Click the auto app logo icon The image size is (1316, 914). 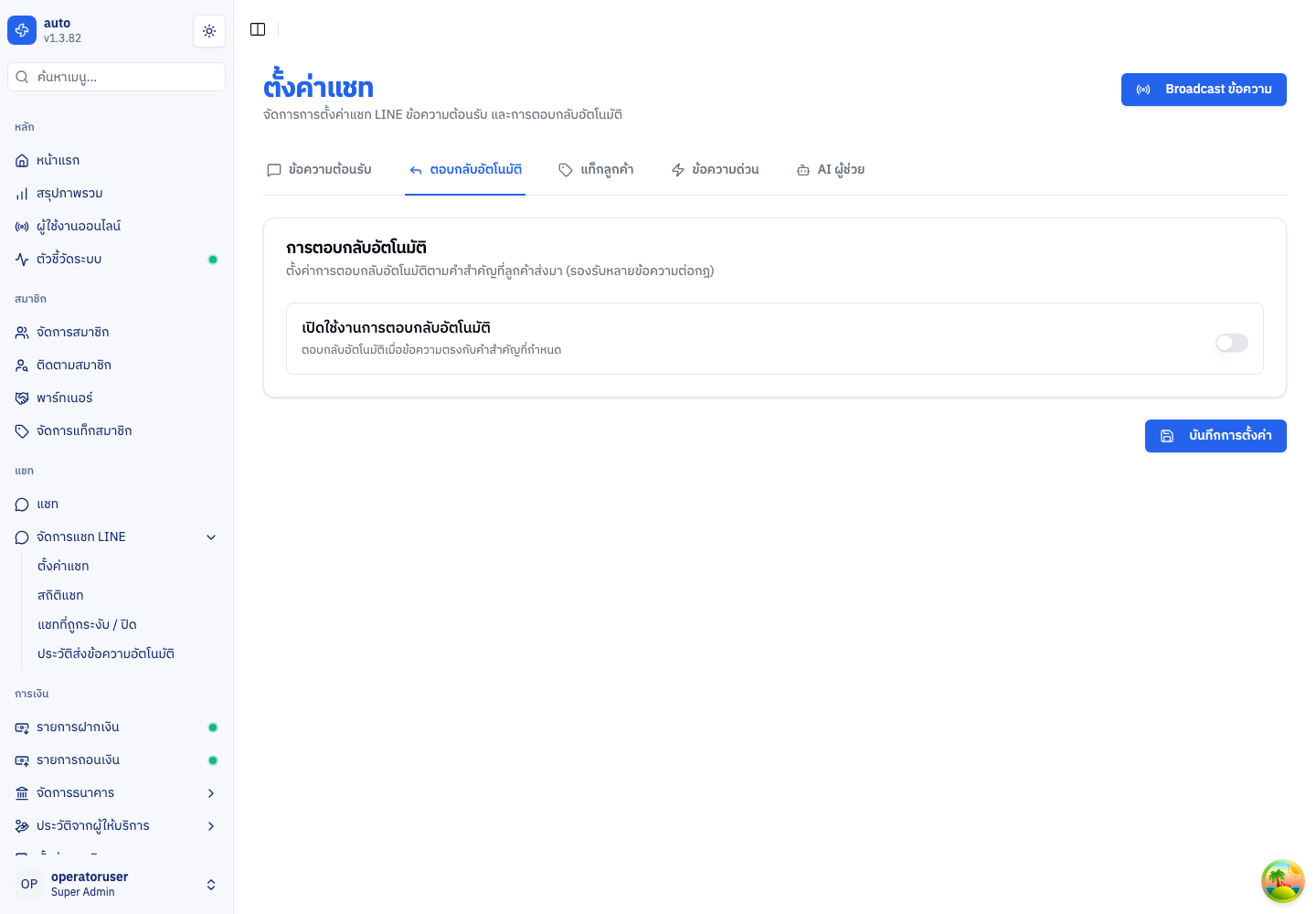pos(22,30)
